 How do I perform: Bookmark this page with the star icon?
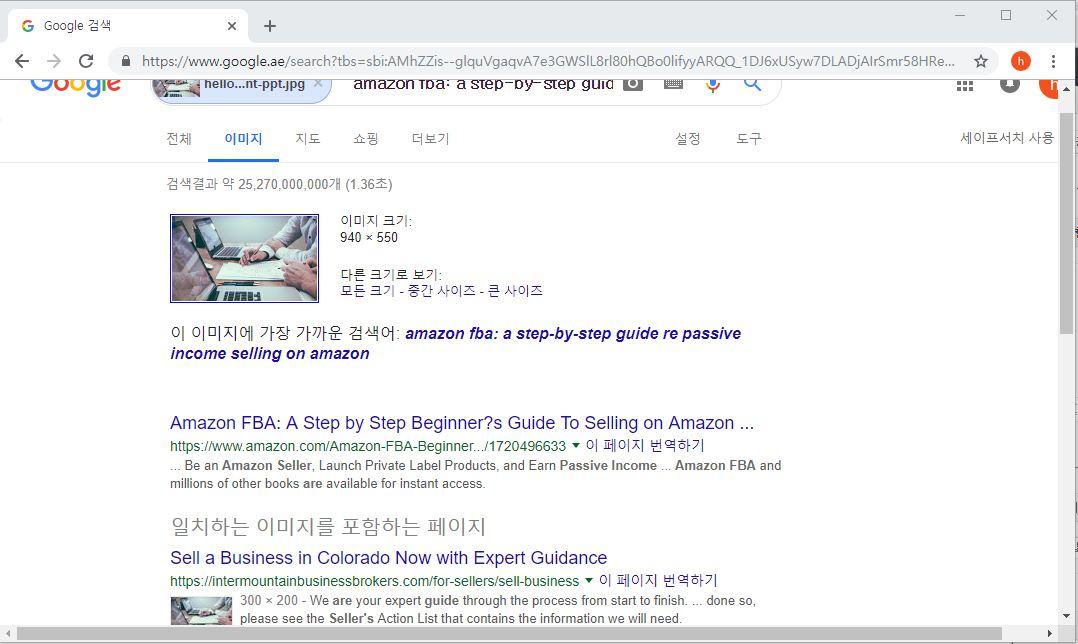pos(981,61)
